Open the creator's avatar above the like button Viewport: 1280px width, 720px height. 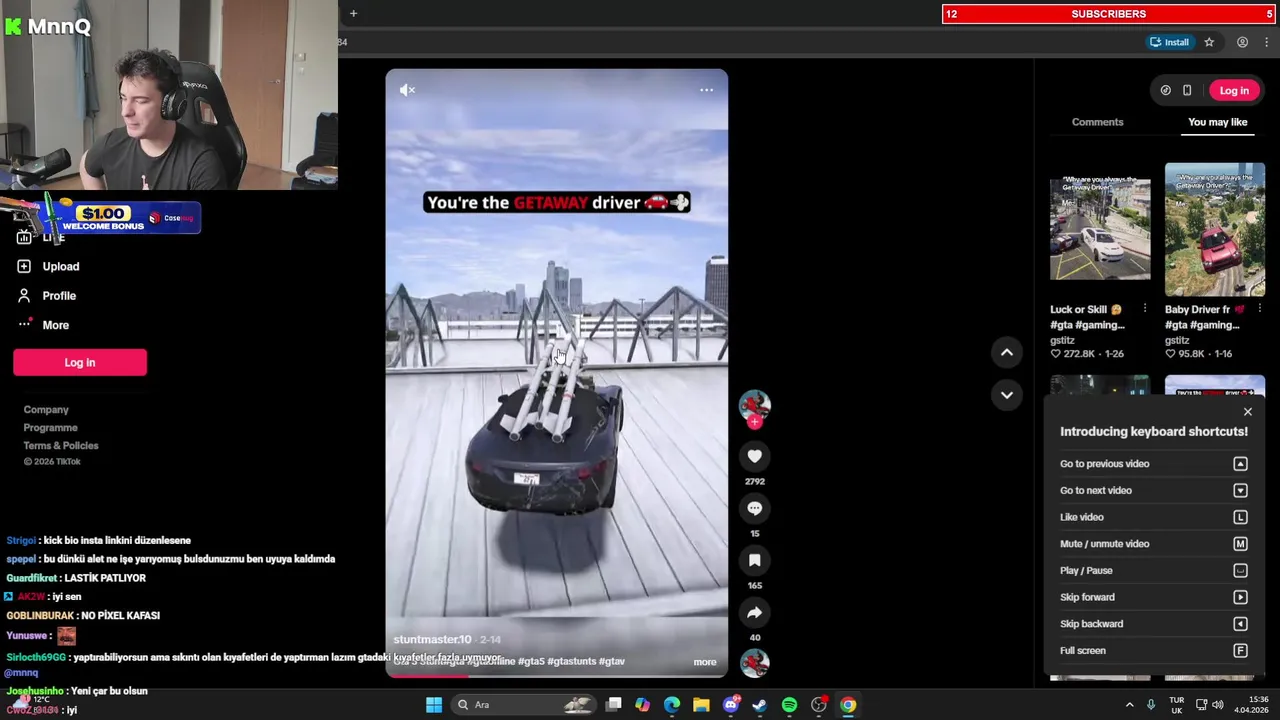point(755,405)
